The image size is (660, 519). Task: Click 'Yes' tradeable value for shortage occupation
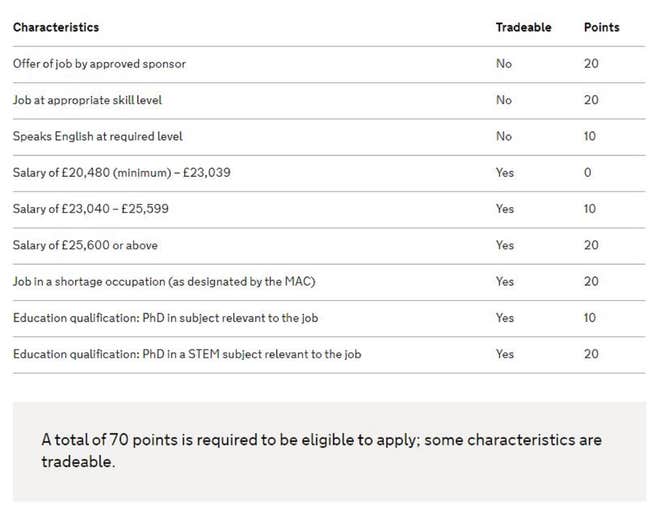[x=505, y=282]
